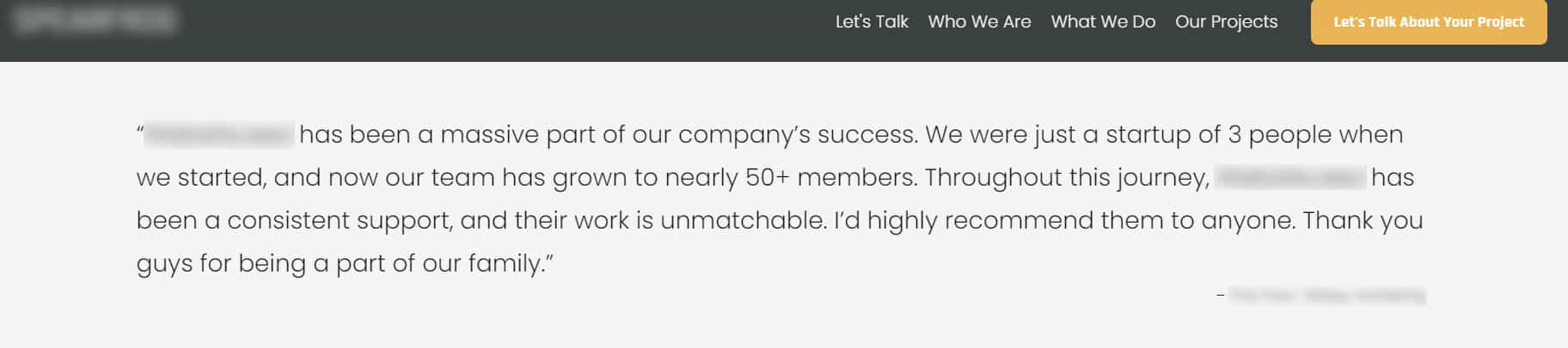Navigate to Our Projects
Screen dimensions: 1568x348
coord(1226,22)
